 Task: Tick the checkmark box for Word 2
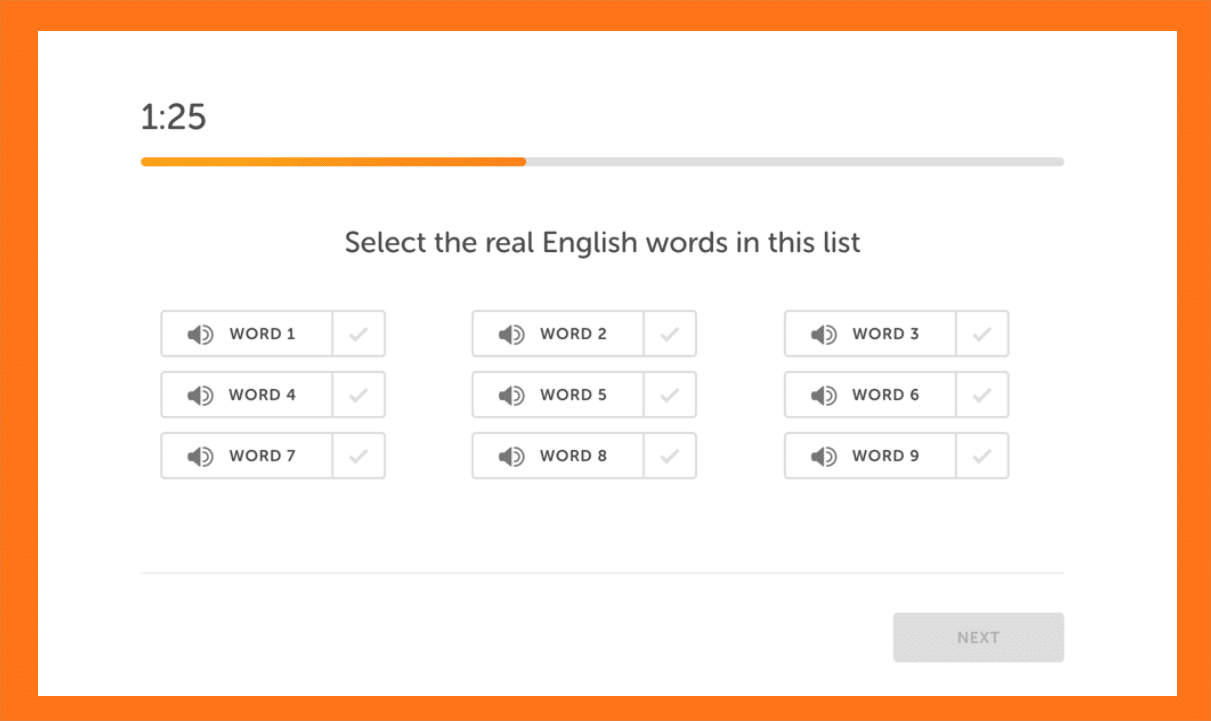point(670,334)
